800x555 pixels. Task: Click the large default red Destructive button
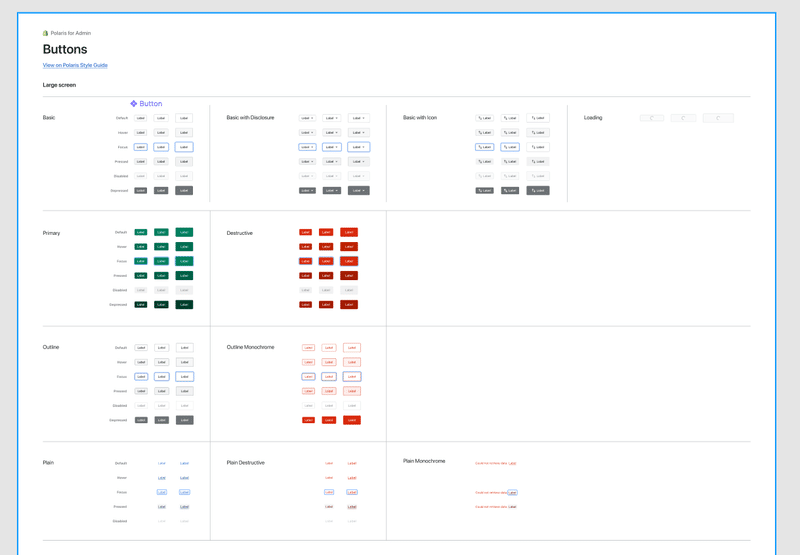tap(349, 232)
